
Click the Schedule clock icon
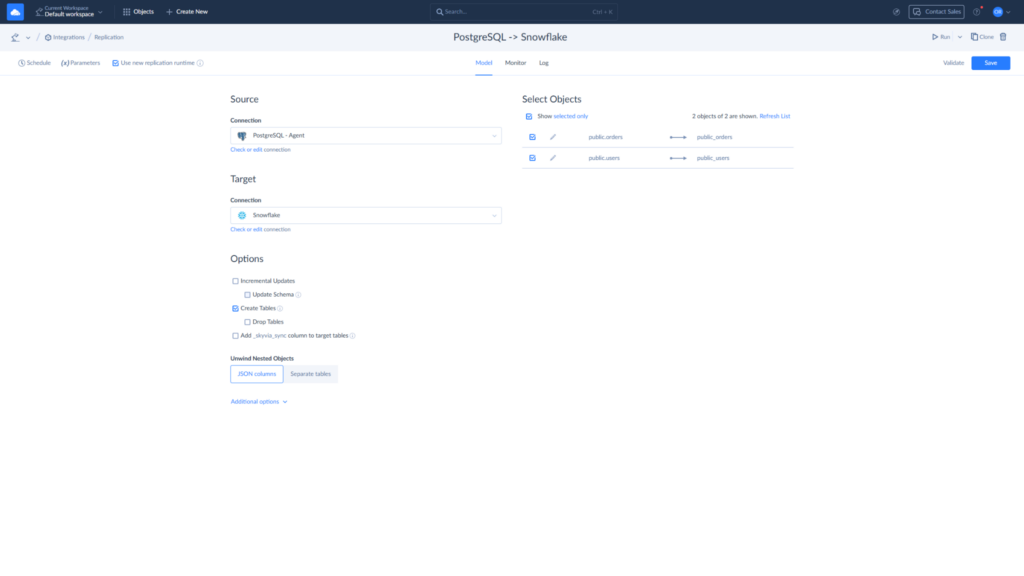[x=22, y=63]
